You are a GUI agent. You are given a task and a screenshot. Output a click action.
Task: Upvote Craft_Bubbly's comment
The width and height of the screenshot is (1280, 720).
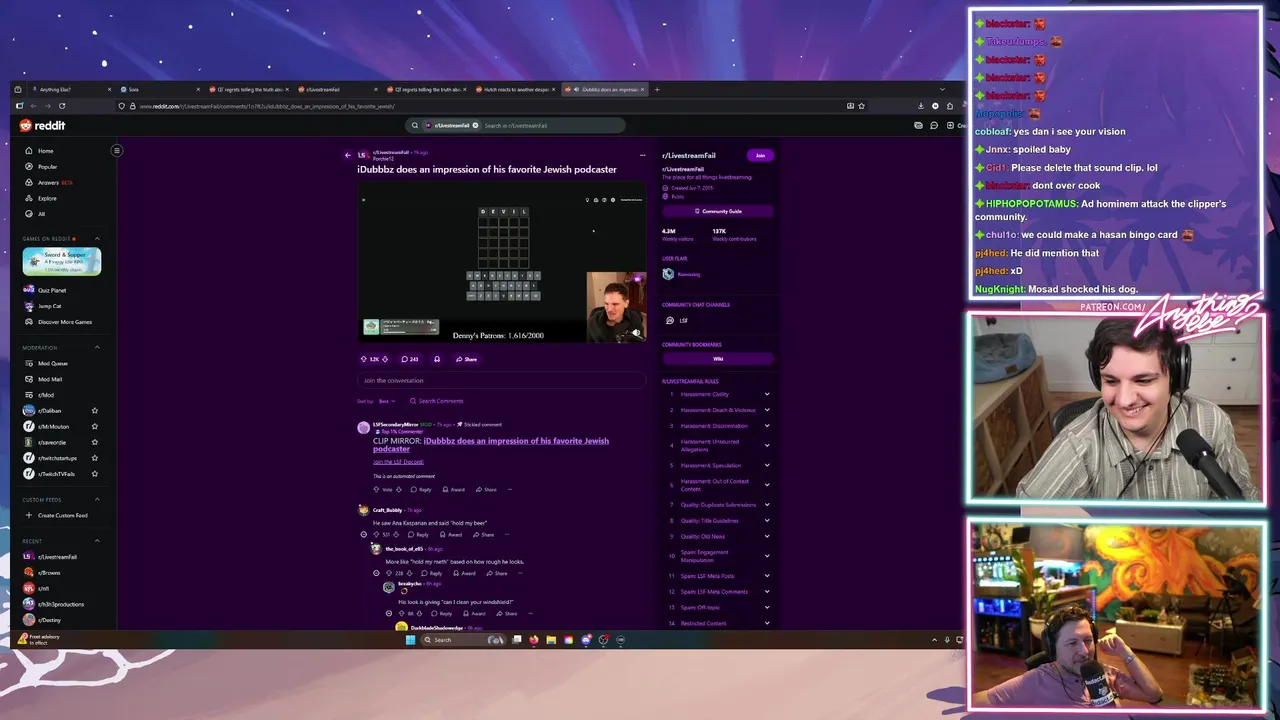377,534
